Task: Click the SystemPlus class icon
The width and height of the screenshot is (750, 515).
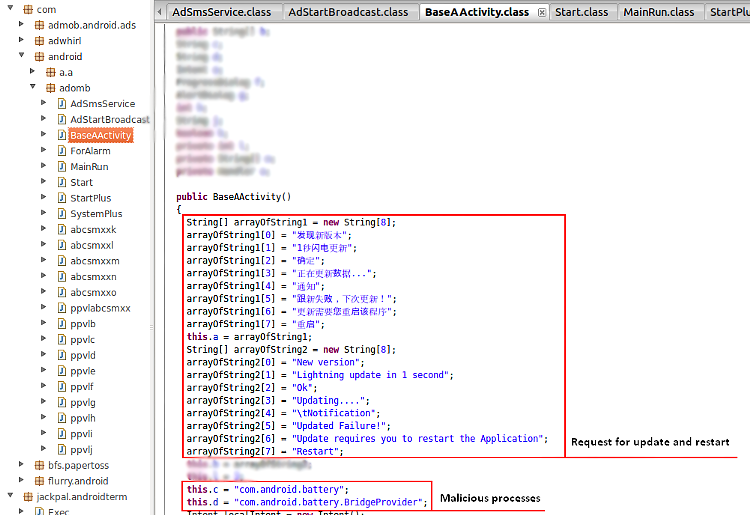Action: [62, 214]
